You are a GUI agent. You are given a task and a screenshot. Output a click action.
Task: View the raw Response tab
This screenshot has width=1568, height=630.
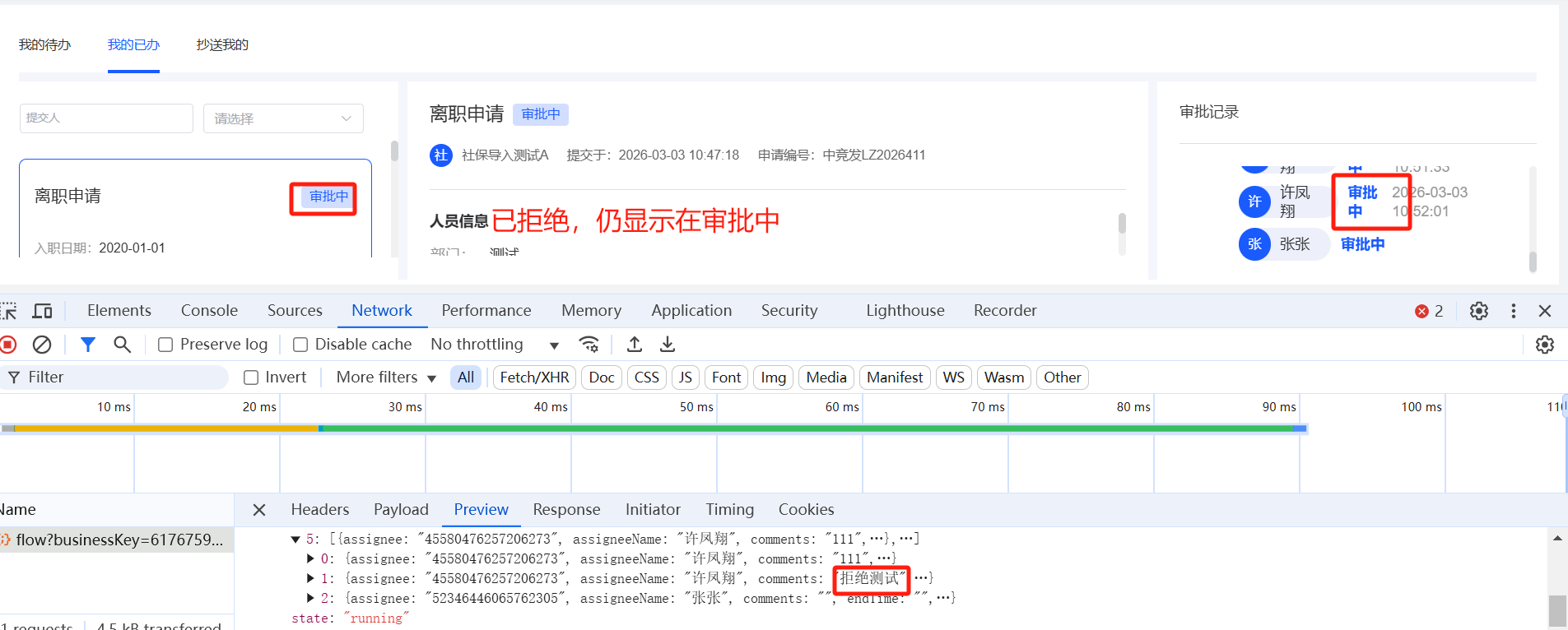[567, 510]
